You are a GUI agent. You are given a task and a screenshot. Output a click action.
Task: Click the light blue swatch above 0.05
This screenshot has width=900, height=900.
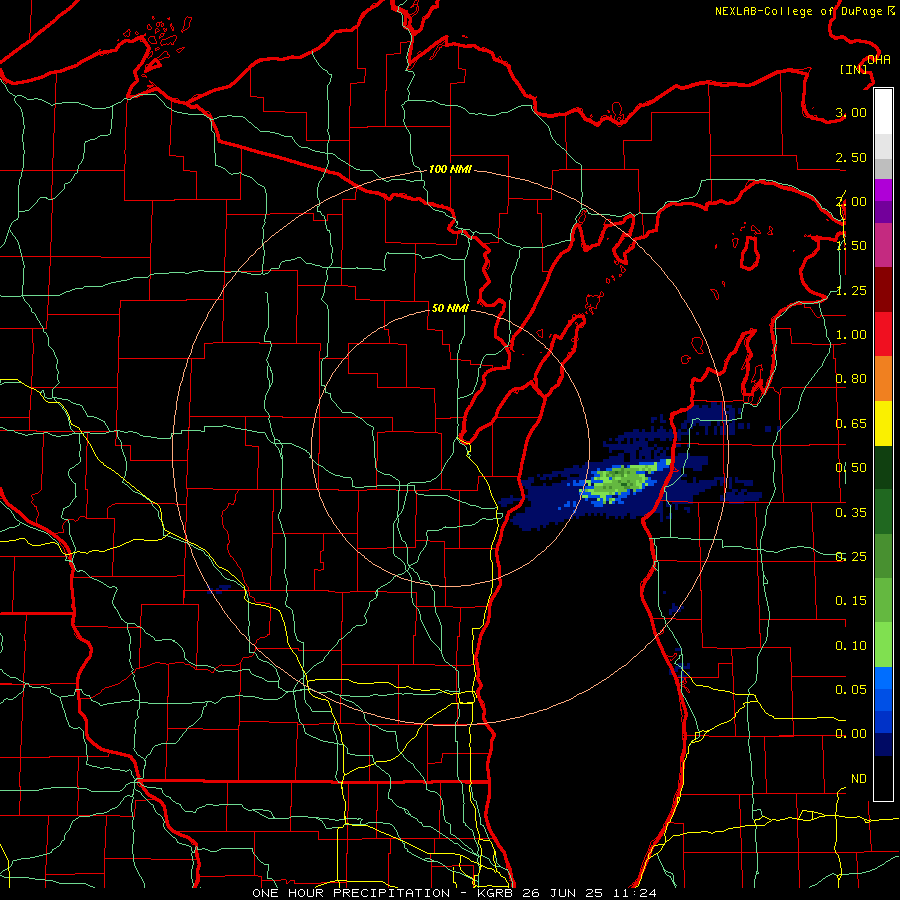coord(883,678)
